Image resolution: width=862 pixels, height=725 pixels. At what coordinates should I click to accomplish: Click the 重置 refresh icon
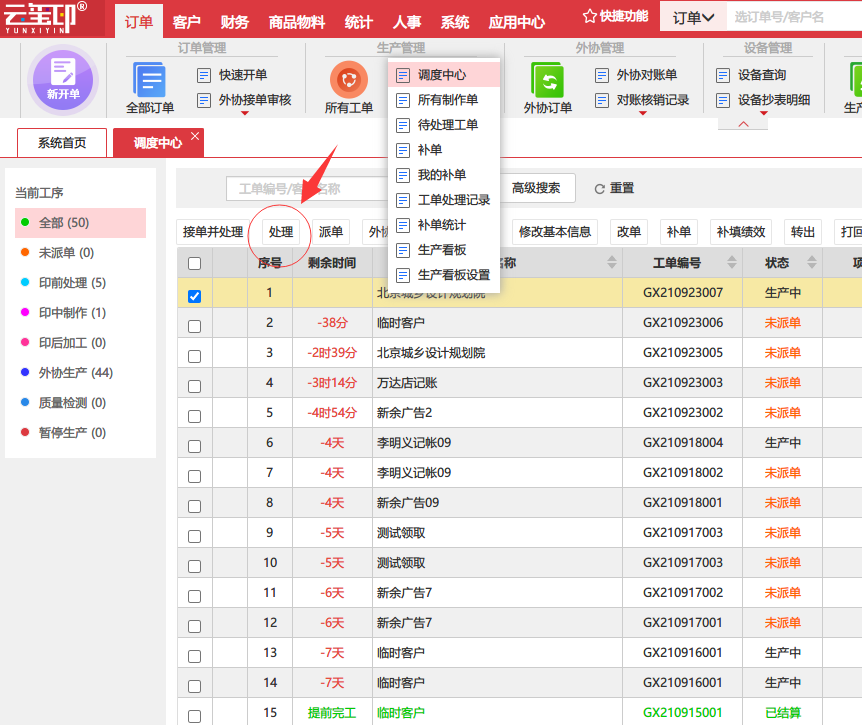pyautogui.click(x=600, y=189)
